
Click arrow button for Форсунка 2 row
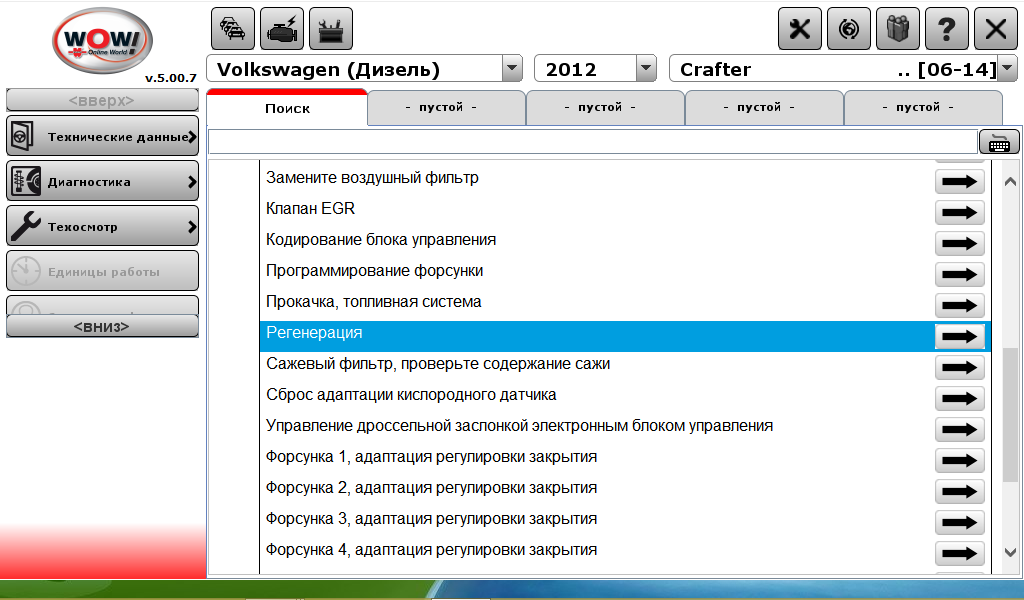(x=959, y=492)
